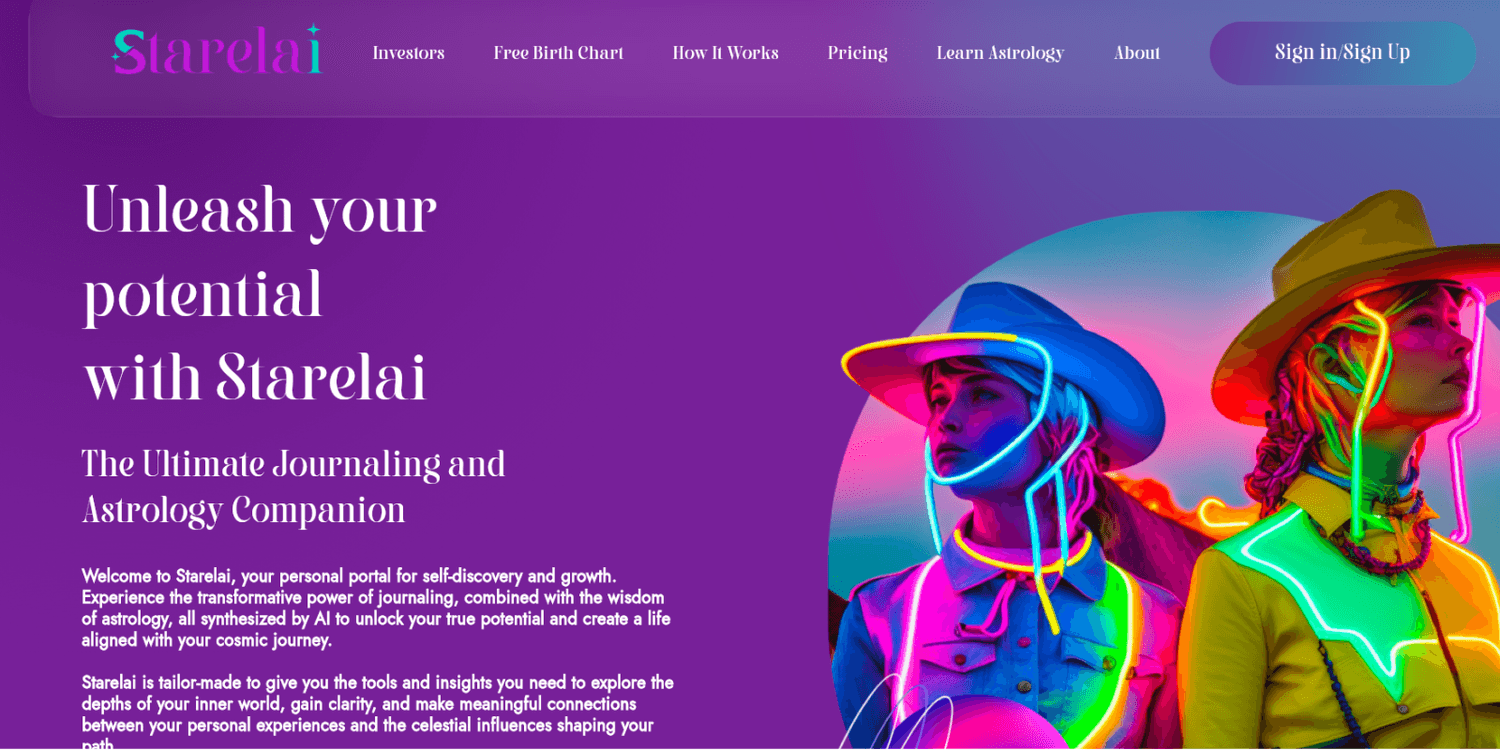Click the yellow neon necklace on left figure
This screenshot has height=750, width=1500.
click(1022, 552)
